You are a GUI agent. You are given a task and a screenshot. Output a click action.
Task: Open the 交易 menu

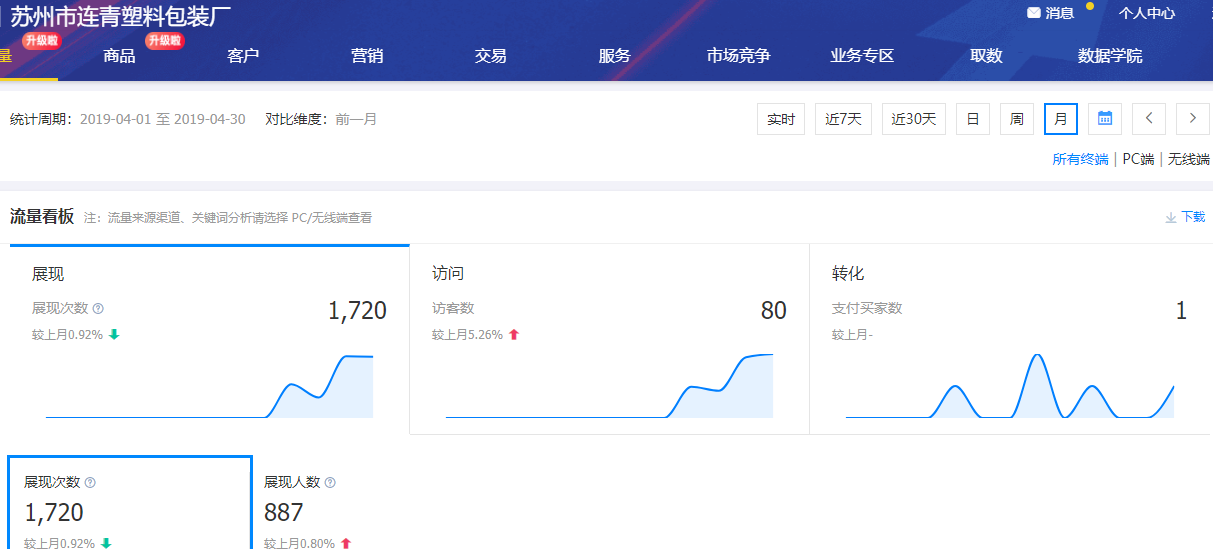491,56
